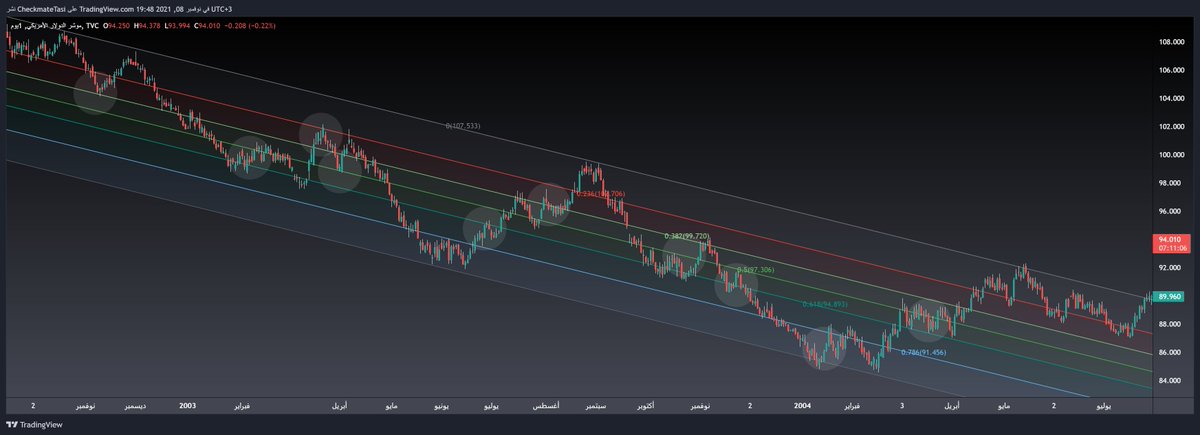Click 108.000 on the price axis
The image size is (1200, 435).
1172,42
